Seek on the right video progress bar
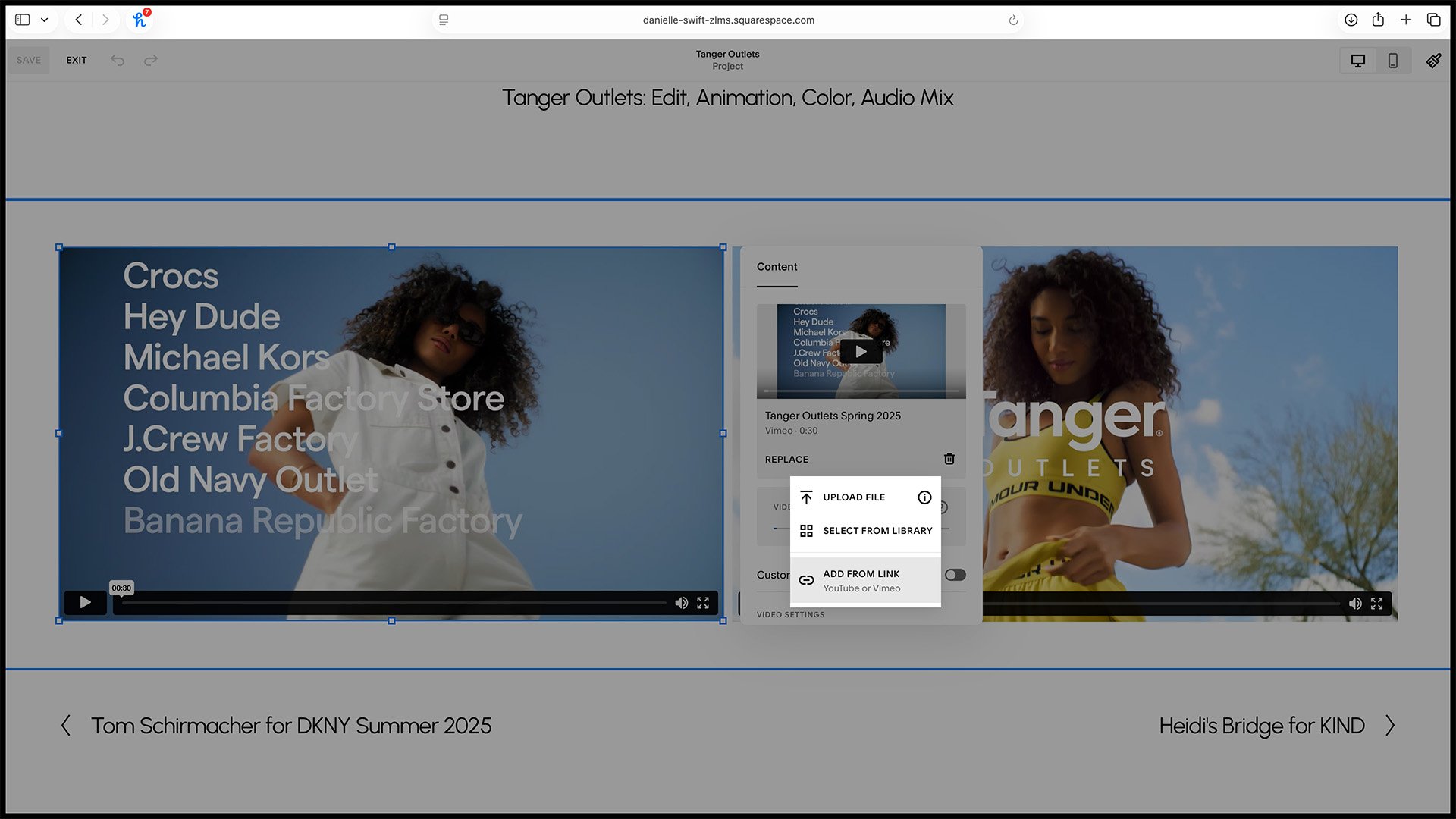1456x819 pixels. 1162,604
